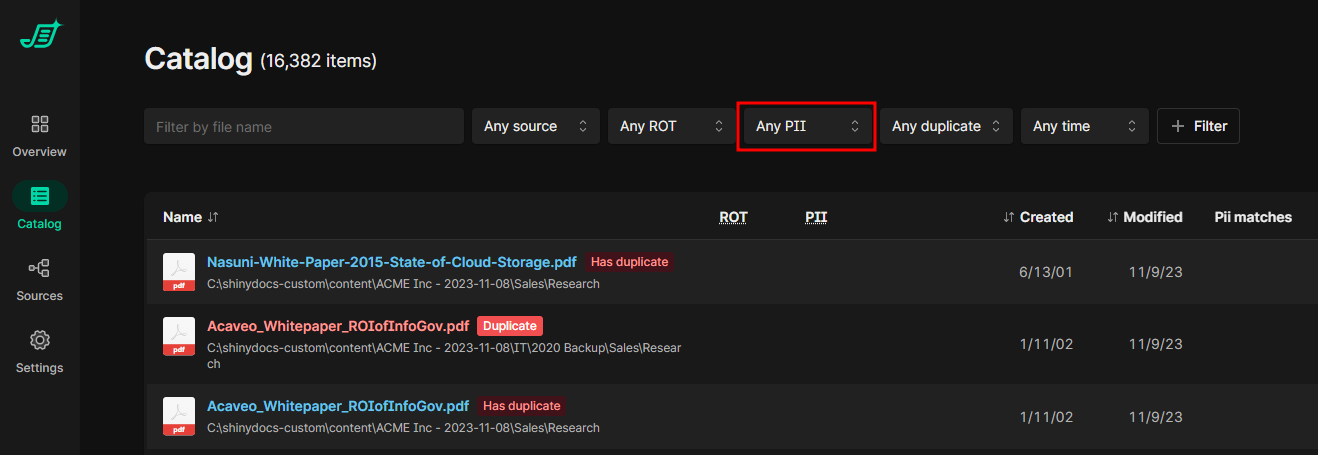Click in the Filter by file name field
The image size is (1318, 455).
click(304, 126)
